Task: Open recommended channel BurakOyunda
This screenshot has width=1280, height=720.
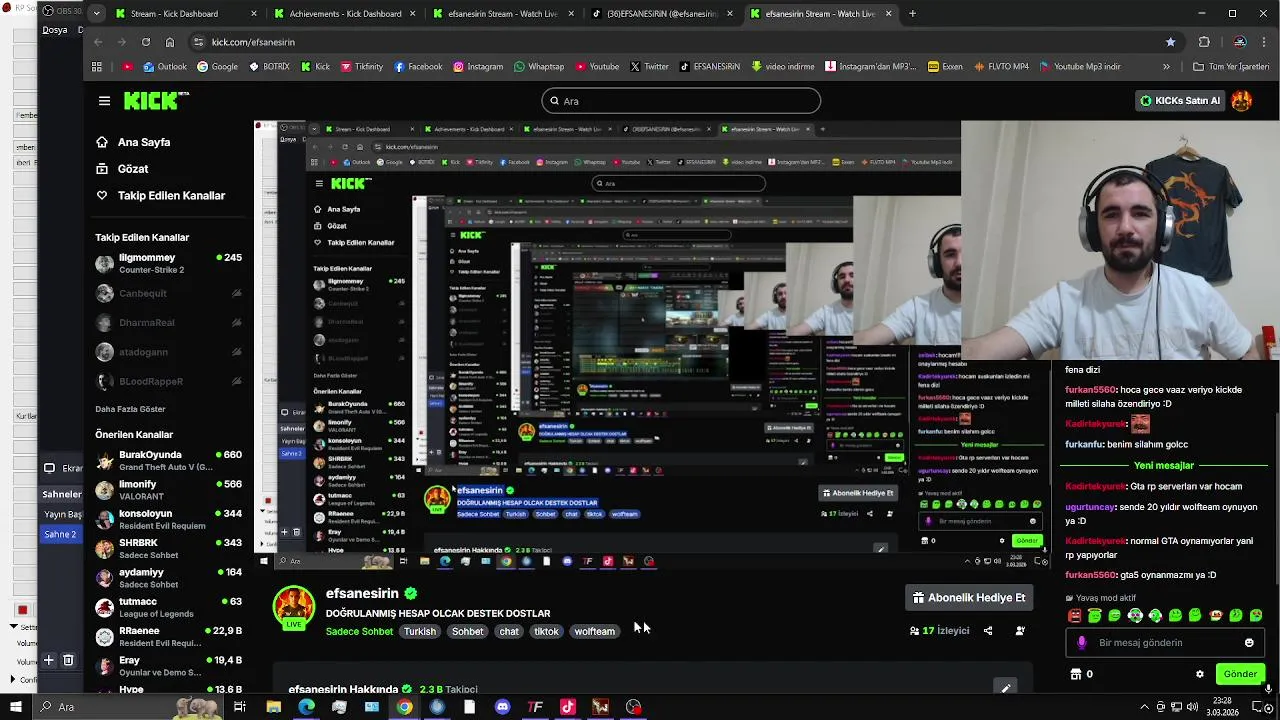Action: 168,460
